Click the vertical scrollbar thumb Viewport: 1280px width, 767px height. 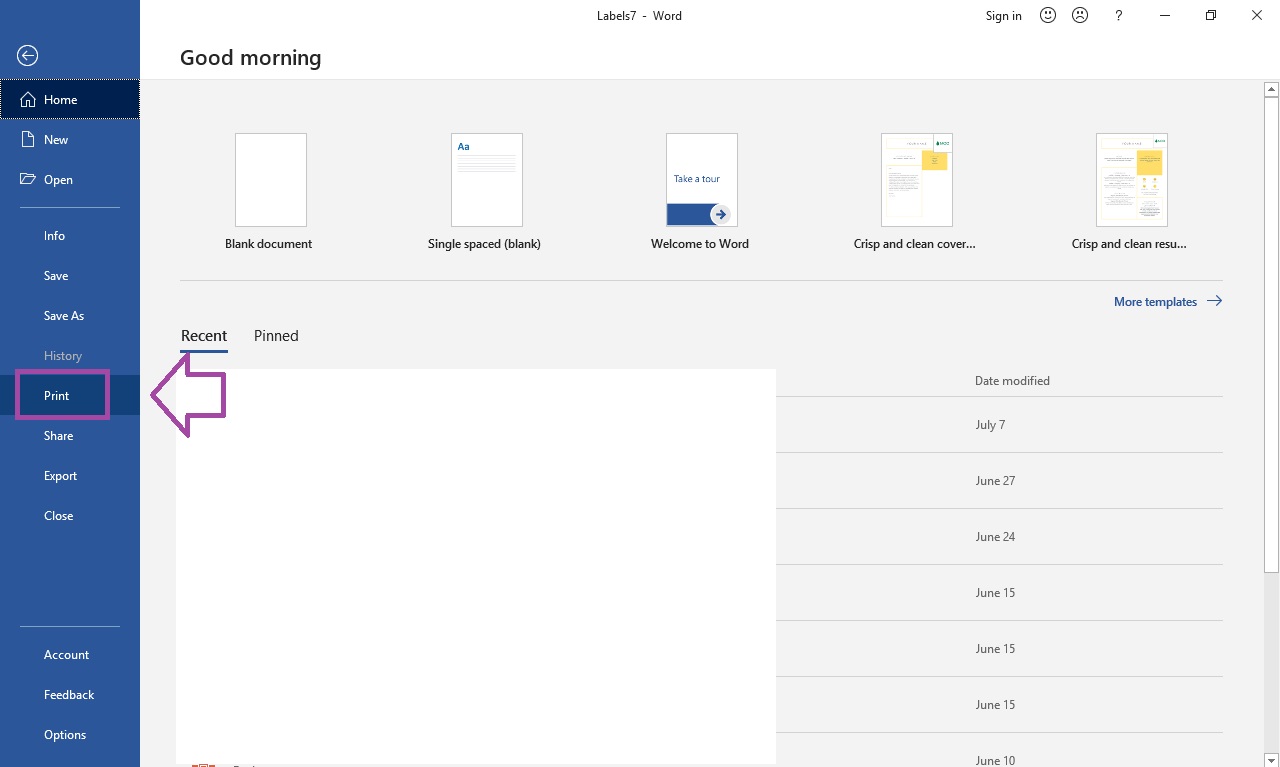[x=1272, y=334]
